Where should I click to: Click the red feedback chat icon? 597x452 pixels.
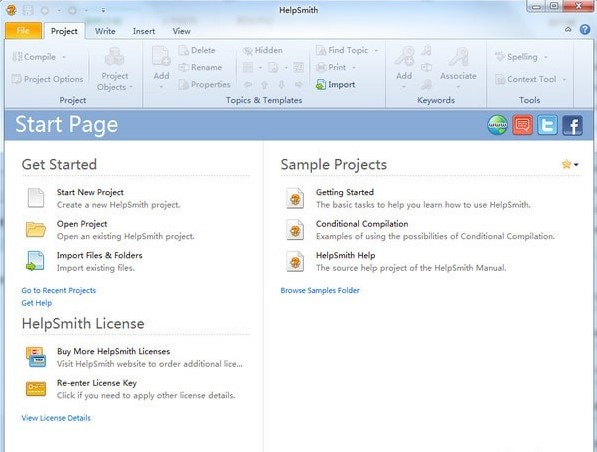(x=522, y=125)
